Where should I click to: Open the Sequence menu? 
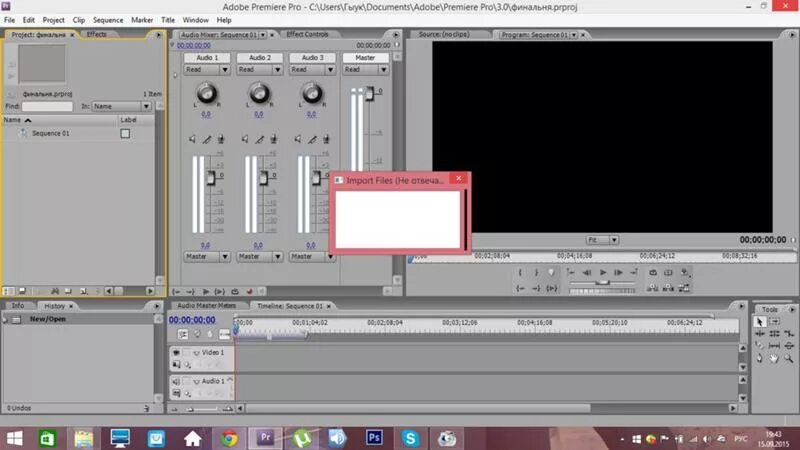108,20
